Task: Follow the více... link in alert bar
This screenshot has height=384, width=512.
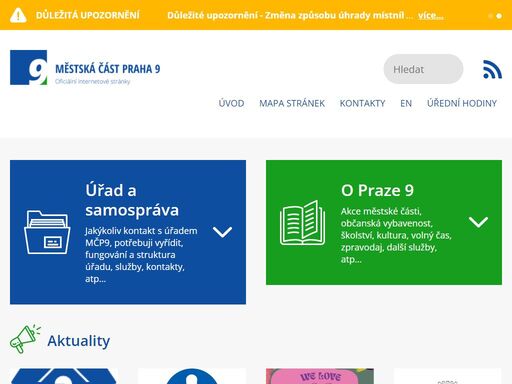Action: point(431,15)
